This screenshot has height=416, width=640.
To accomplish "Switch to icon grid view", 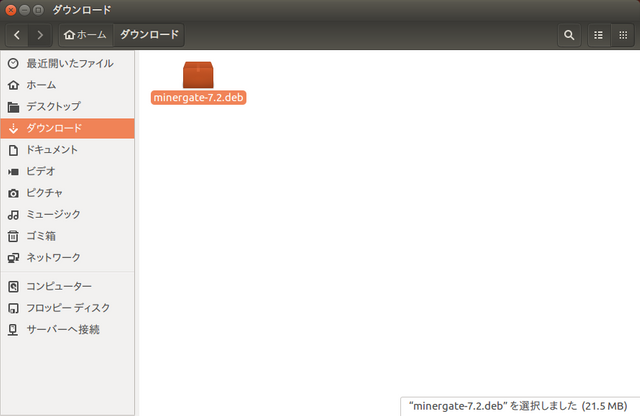I will pyautogui.click(x=623, y=35).
